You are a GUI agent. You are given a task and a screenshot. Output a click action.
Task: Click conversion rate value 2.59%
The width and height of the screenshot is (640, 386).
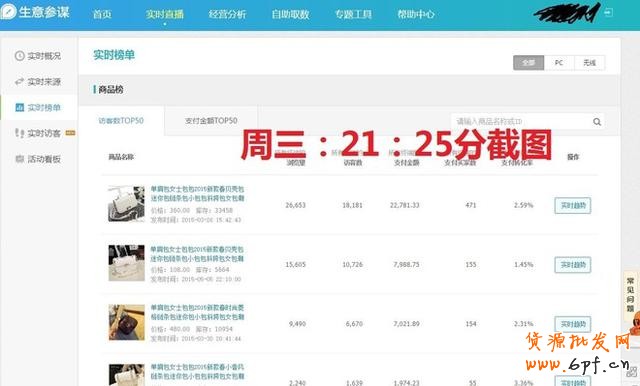523,205
